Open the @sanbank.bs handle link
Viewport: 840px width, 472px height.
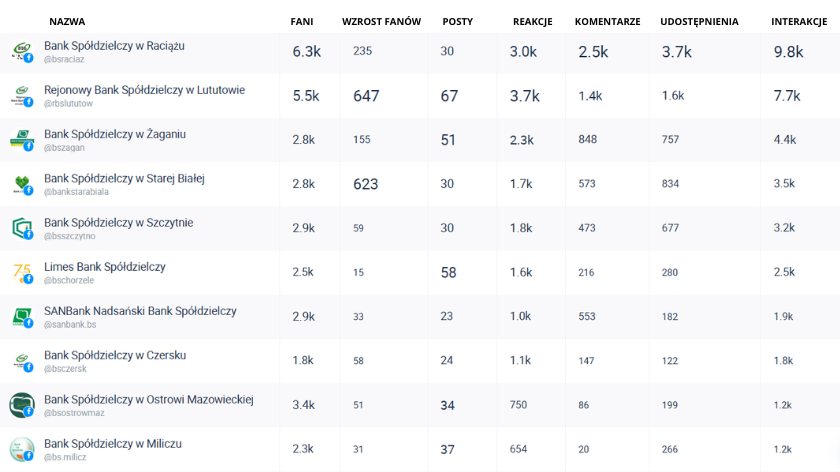point(70,325)
